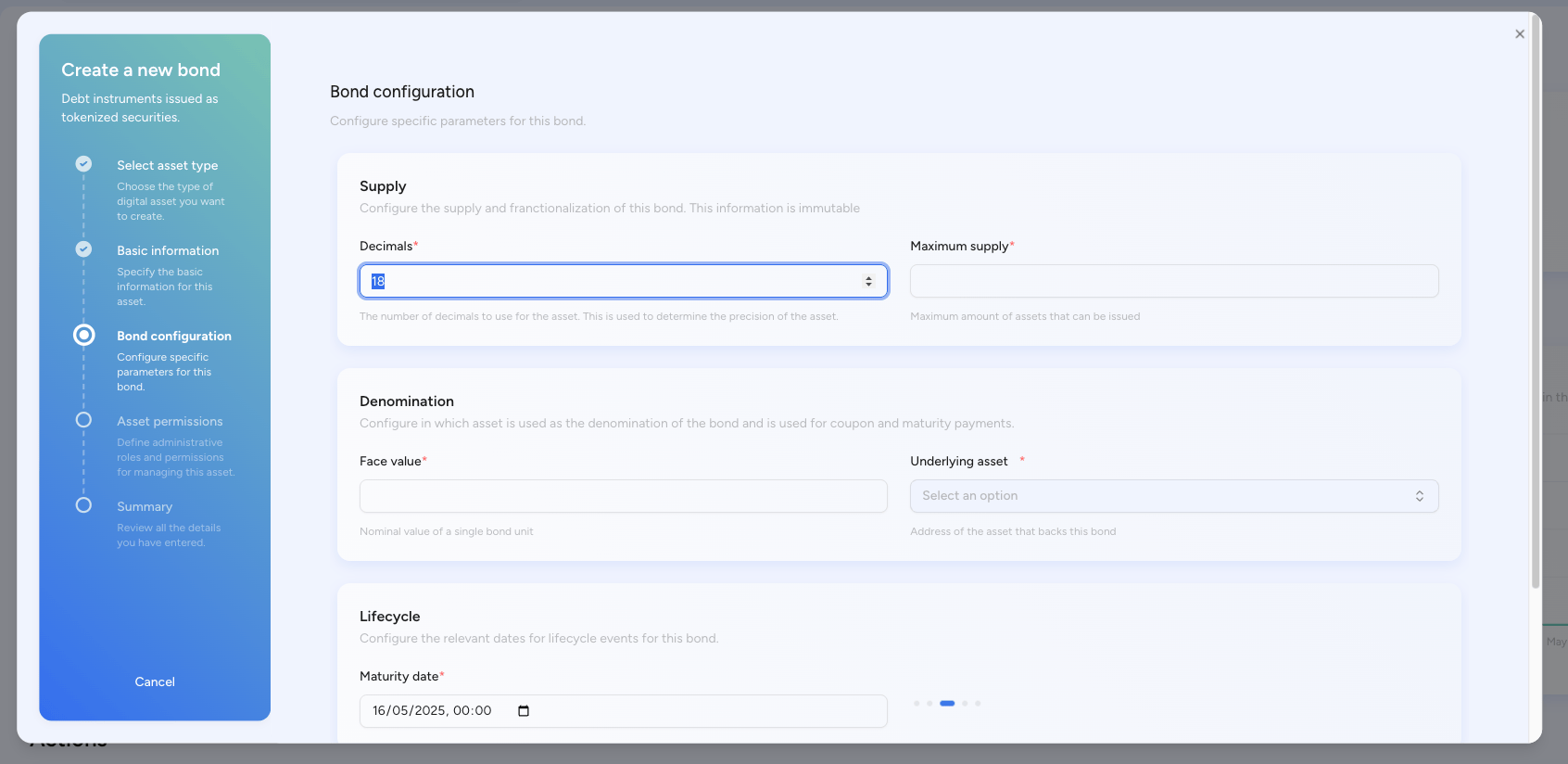Click the dialog's vertical scrollbar
1568x764 pixels.
1536,306
